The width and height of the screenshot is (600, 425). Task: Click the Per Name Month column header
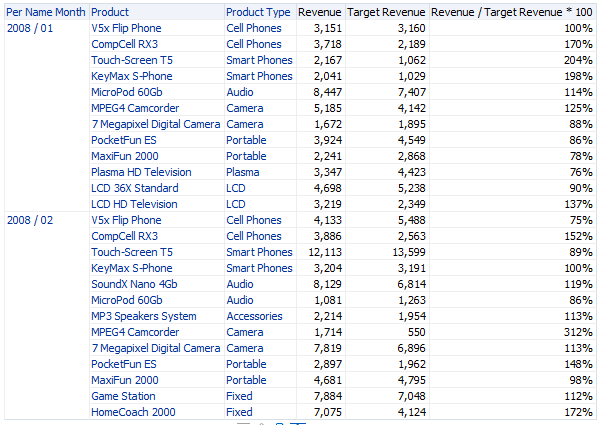45,12
